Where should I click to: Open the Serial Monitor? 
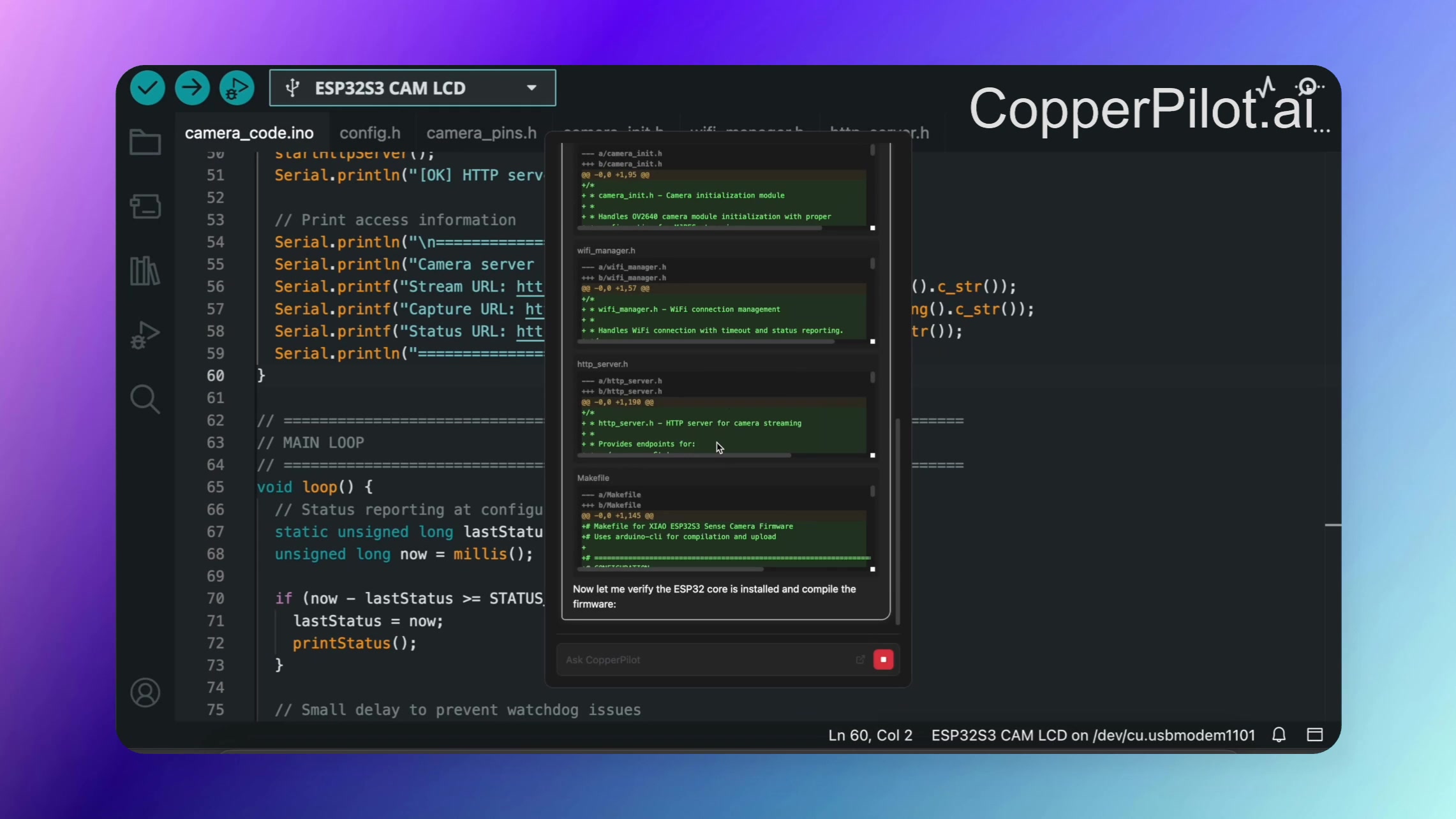1309,87
